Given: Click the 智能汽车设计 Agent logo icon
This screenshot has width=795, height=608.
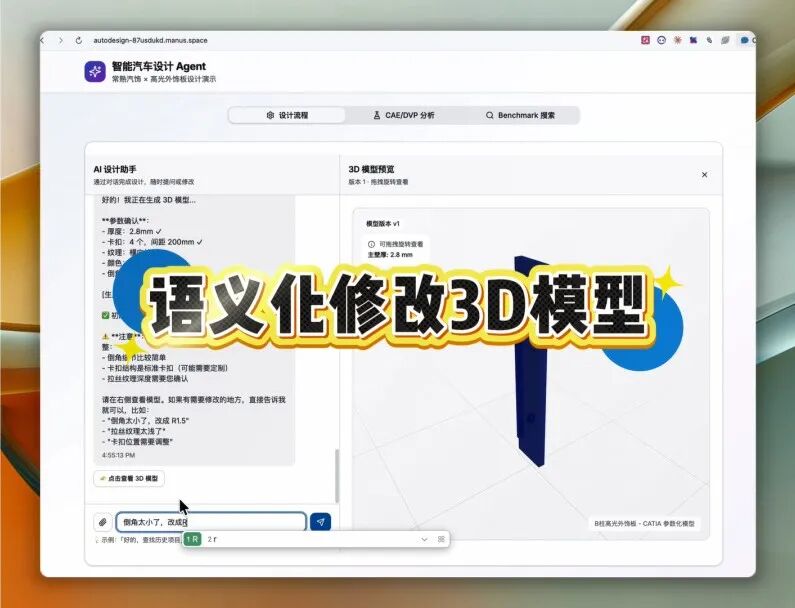Looking at the screenshot, I should click(x=95, y=72).
